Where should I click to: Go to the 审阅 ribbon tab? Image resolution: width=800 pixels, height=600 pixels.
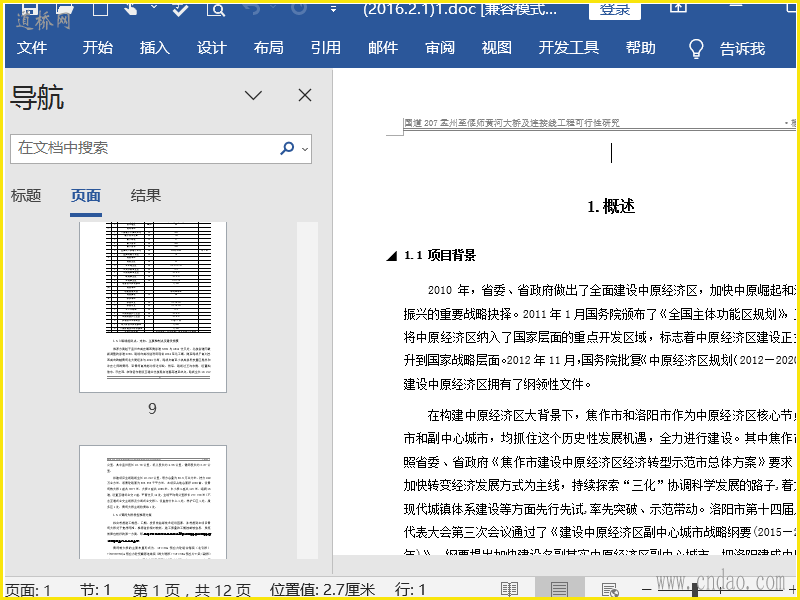point(440,48)
